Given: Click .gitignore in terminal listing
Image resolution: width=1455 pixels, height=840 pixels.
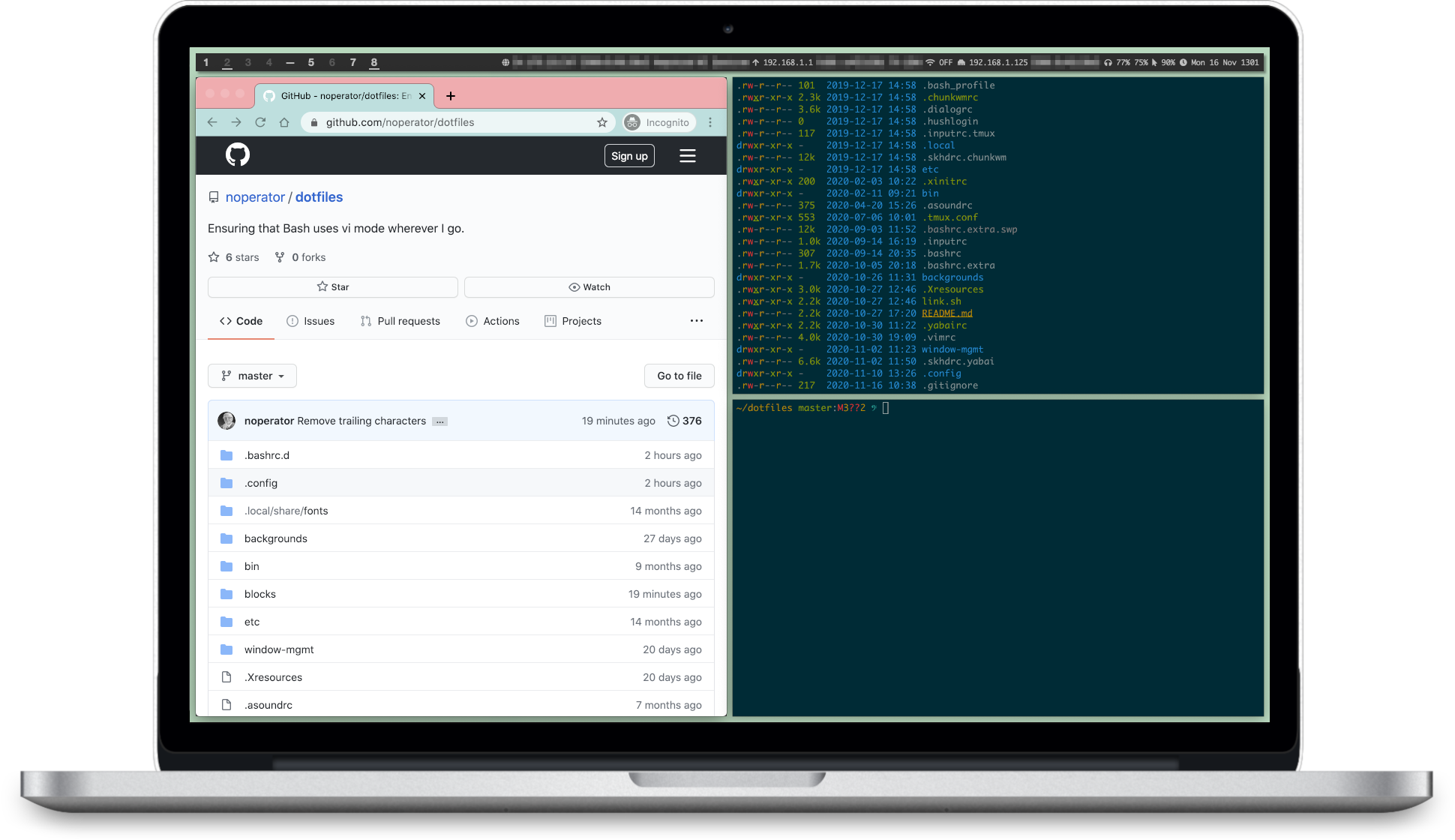Looking at the screenshot, I should tap(950, 385).
